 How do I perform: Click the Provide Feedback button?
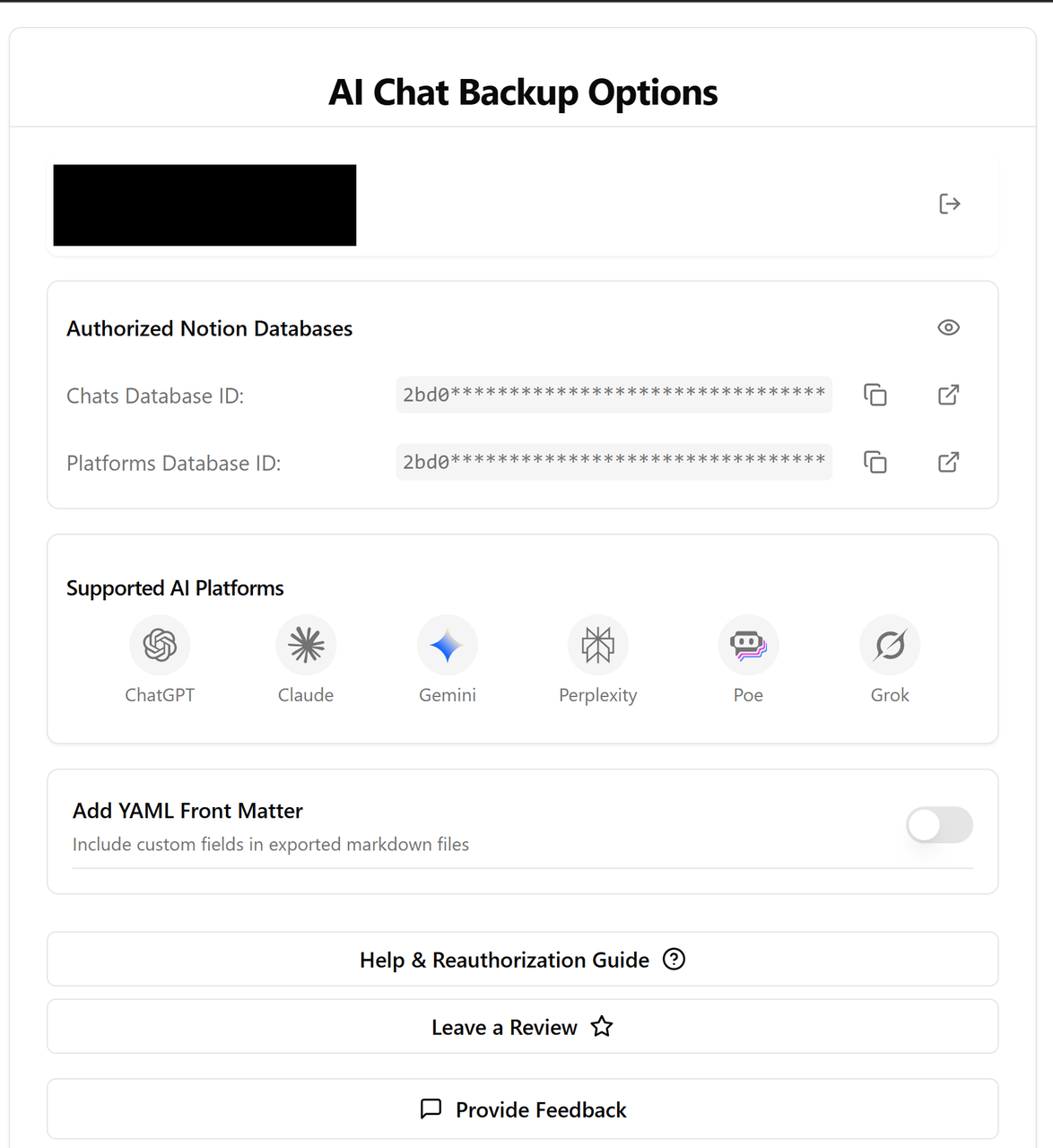[523, 1109]
